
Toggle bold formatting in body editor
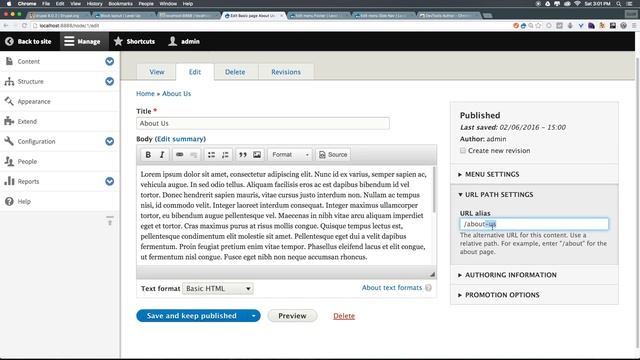click(x=148, y=155)
